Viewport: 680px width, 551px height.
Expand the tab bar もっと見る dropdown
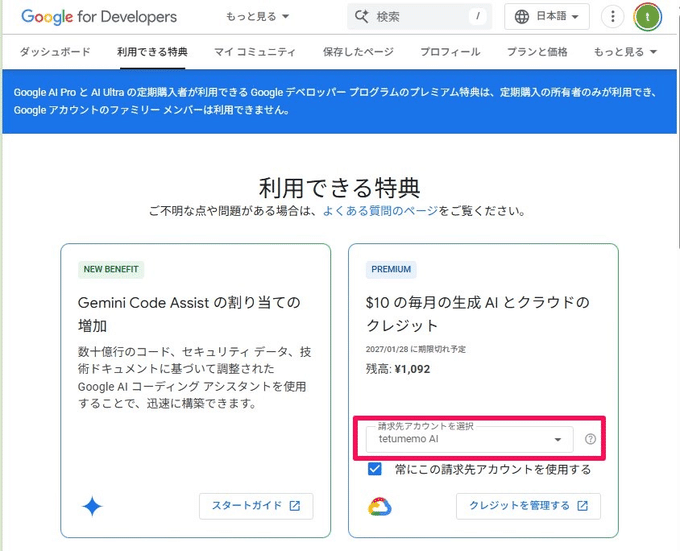[x=625, y=52]
